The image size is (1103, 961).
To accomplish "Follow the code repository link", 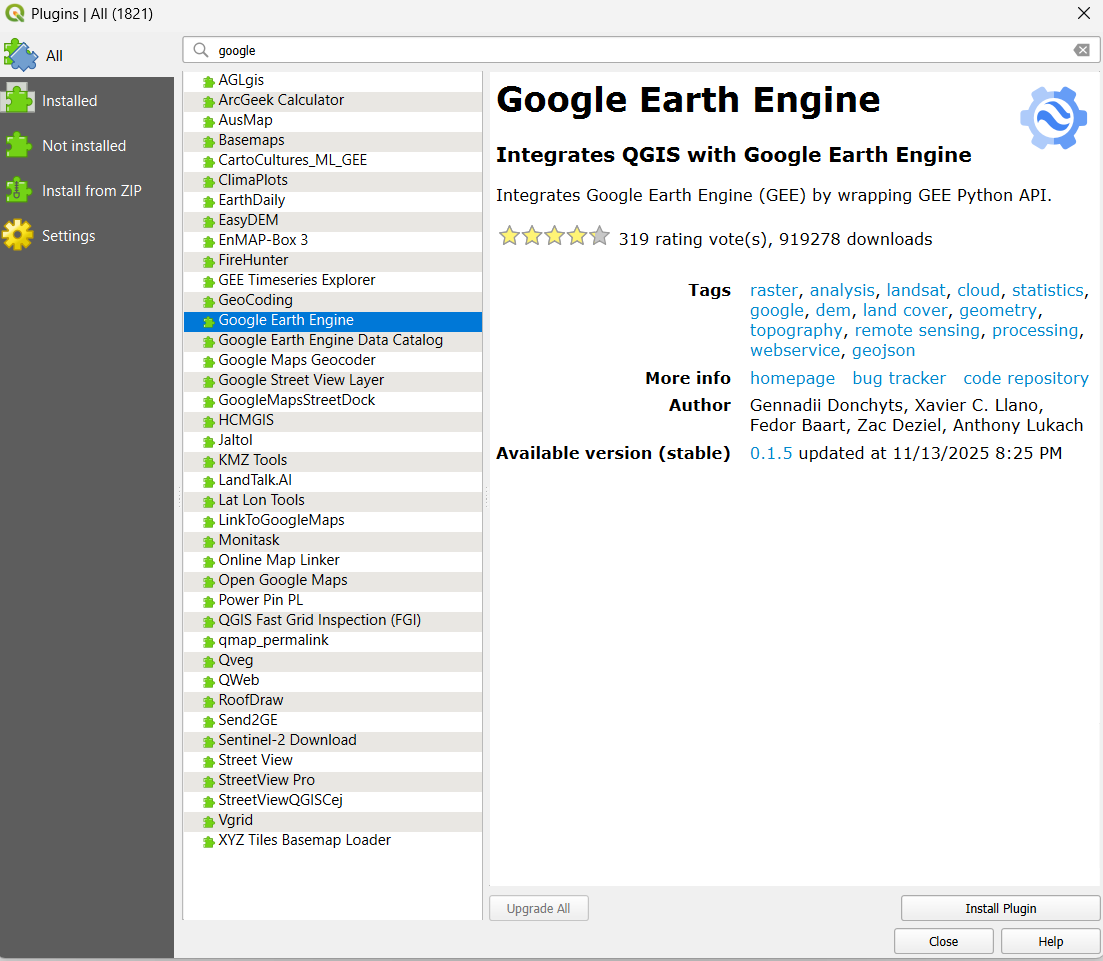I will tap(1025, 378).
